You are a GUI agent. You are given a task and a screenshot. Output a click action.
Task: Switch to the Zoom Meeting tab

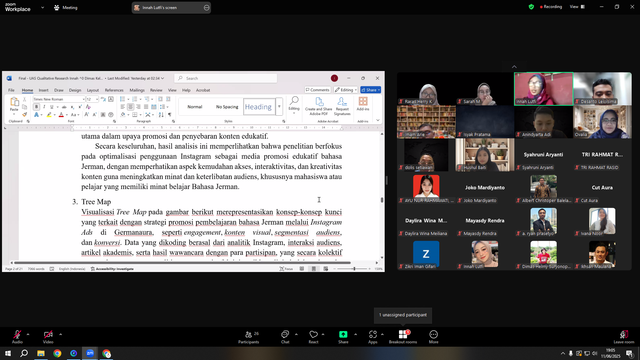point(66,7)
